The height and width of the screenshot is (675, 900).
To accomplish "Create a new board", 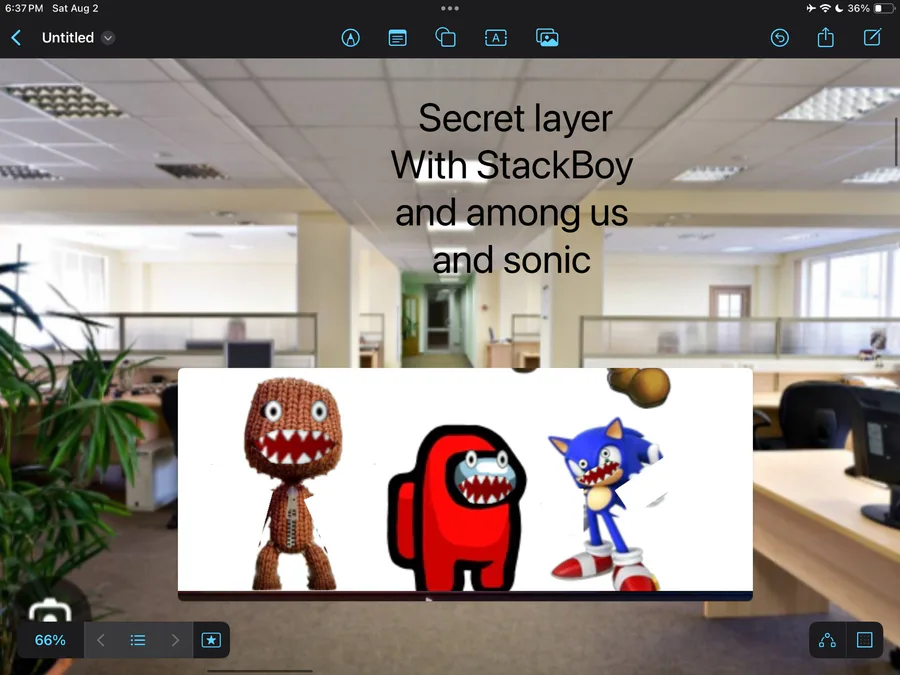I will pyautogui.click(x=872, y=38).
